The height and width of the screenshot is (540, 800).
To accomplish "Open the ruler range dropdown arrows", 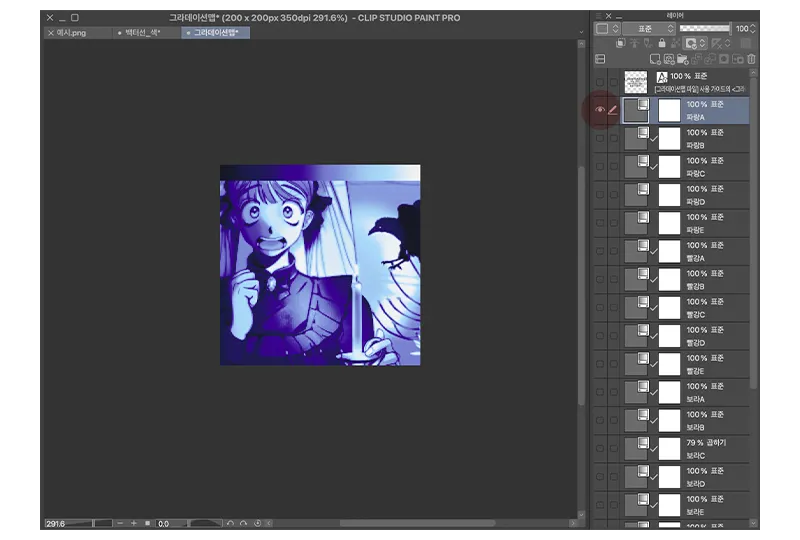I will point(728,43).
